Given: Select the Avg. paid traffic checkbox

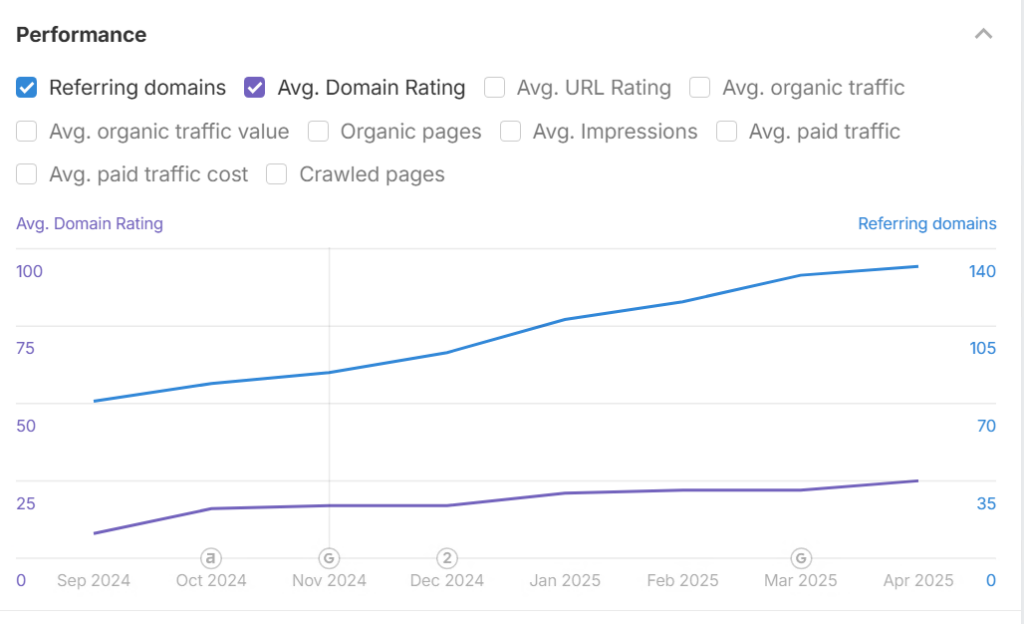Looking at the screenshot, I should pyautogui.click(x=726, y=131).
